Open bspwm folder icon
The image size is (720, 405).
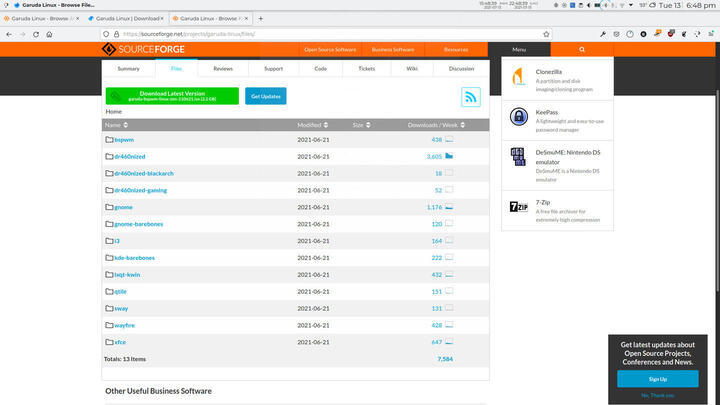109,140
